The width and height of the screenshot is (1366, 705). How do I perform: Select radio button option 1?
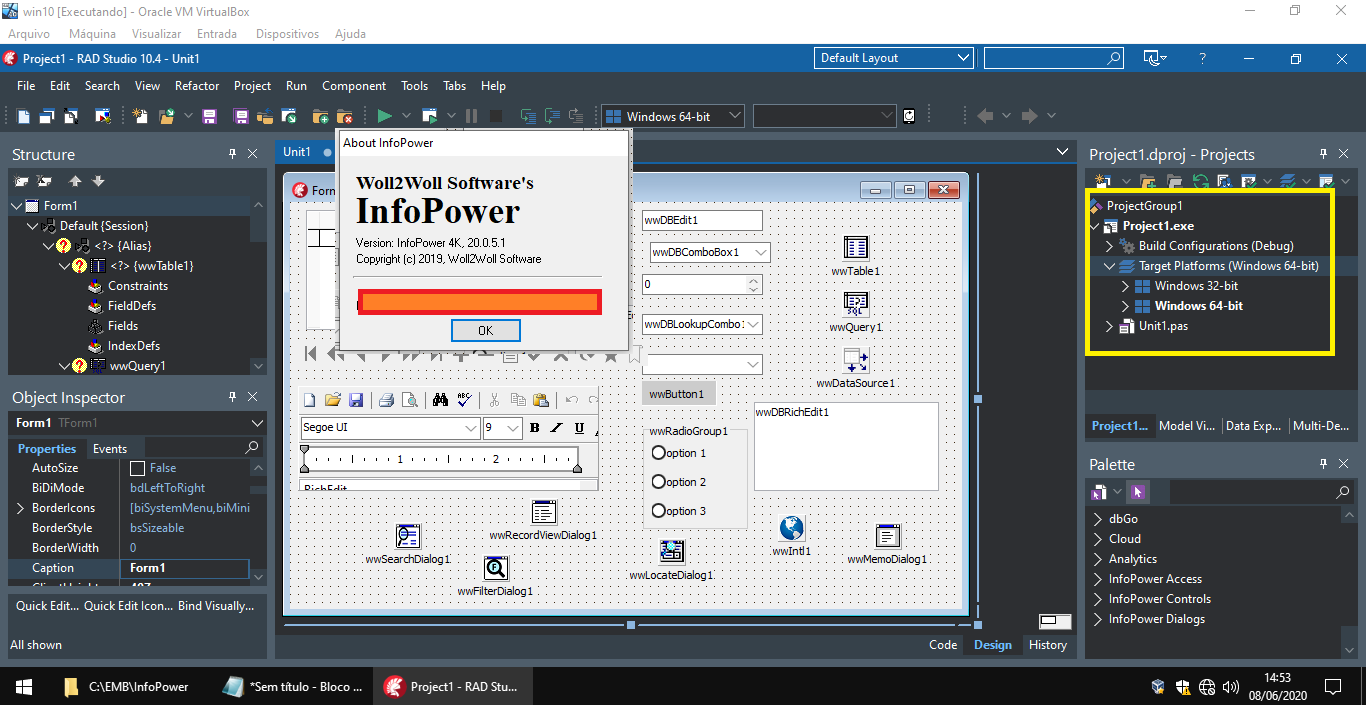tap(659, 453)
